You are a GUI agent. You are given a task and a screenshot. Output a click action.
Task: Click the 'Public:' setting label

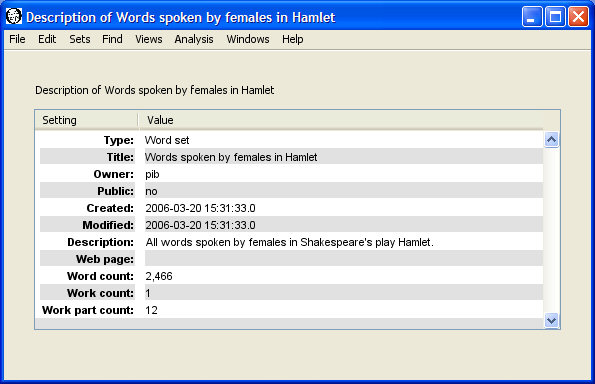pos(115,191)
